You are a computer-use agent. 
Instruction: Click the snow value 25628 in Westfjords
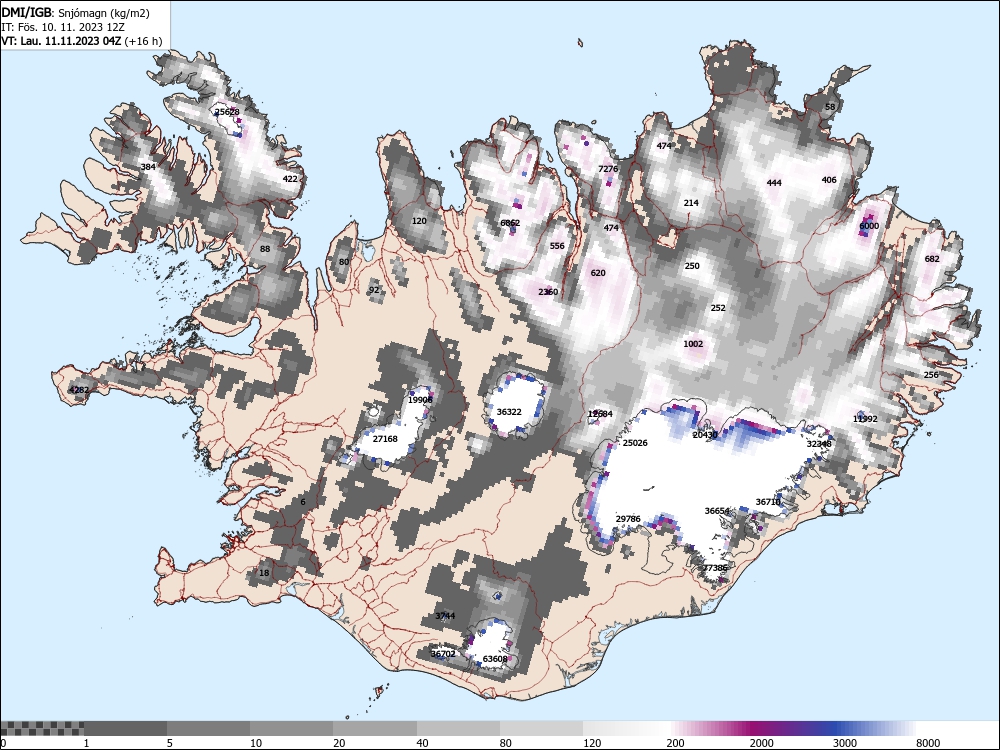point(227,112)
